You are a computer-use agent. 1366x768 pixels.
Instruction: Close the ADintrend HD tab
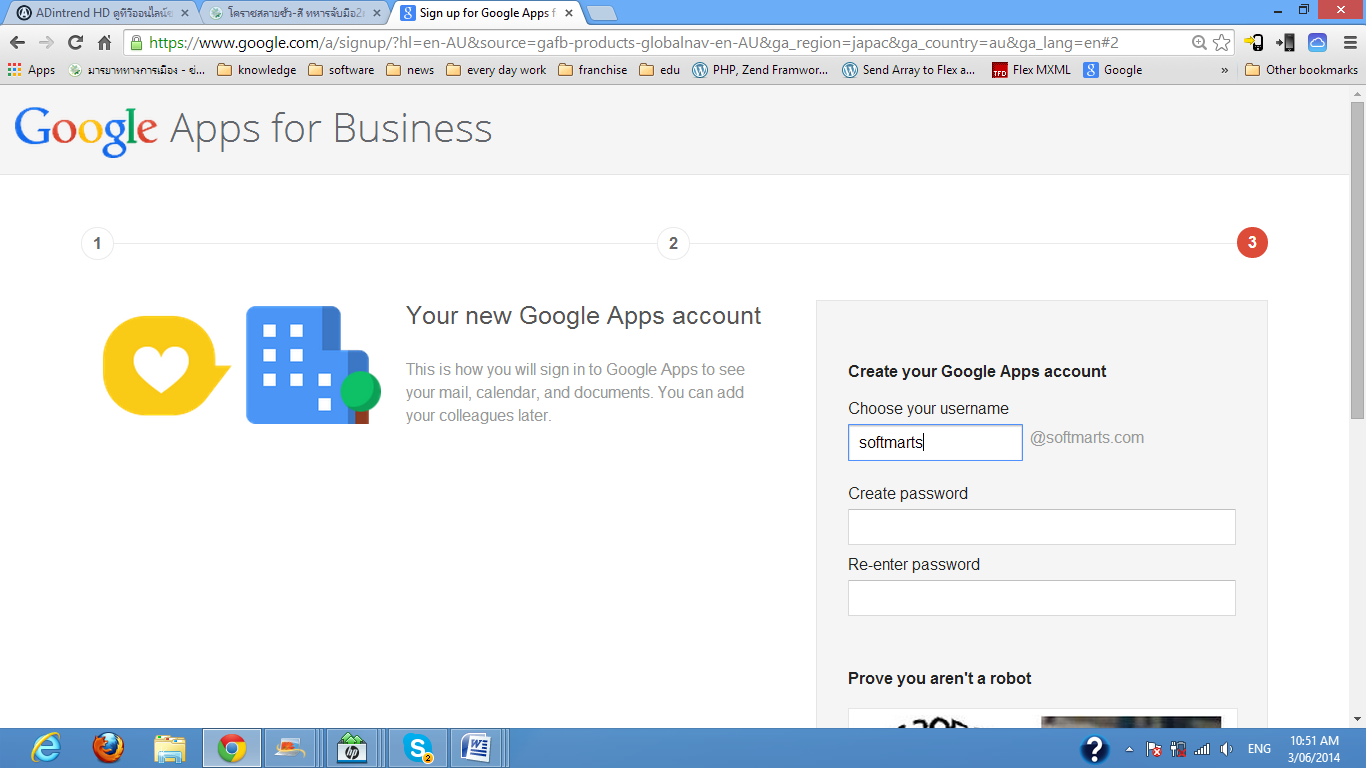coord(184,13)
